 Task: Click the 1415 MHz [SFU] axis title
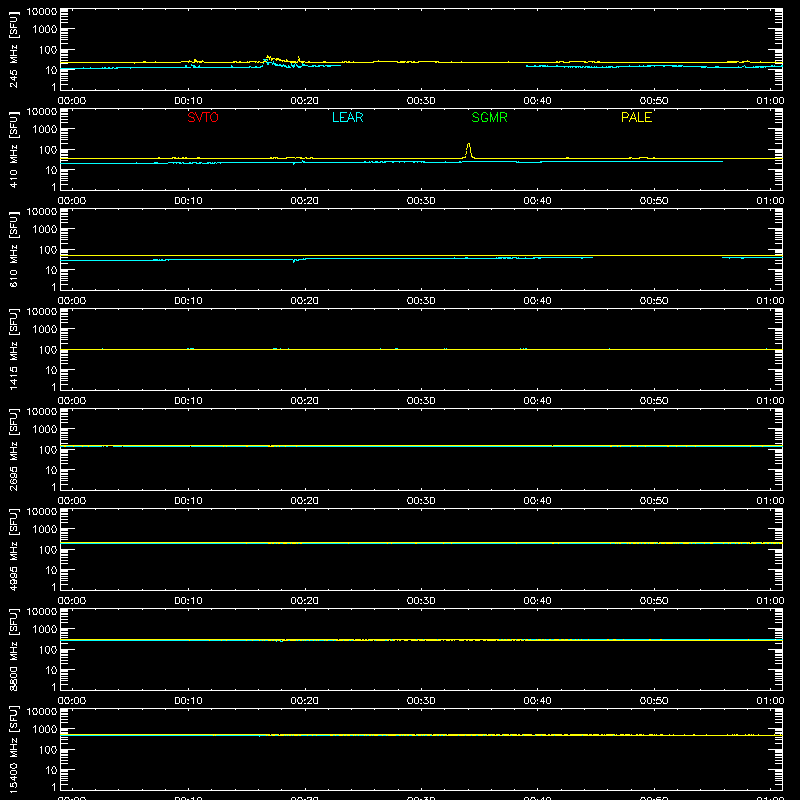coord(13,349)
